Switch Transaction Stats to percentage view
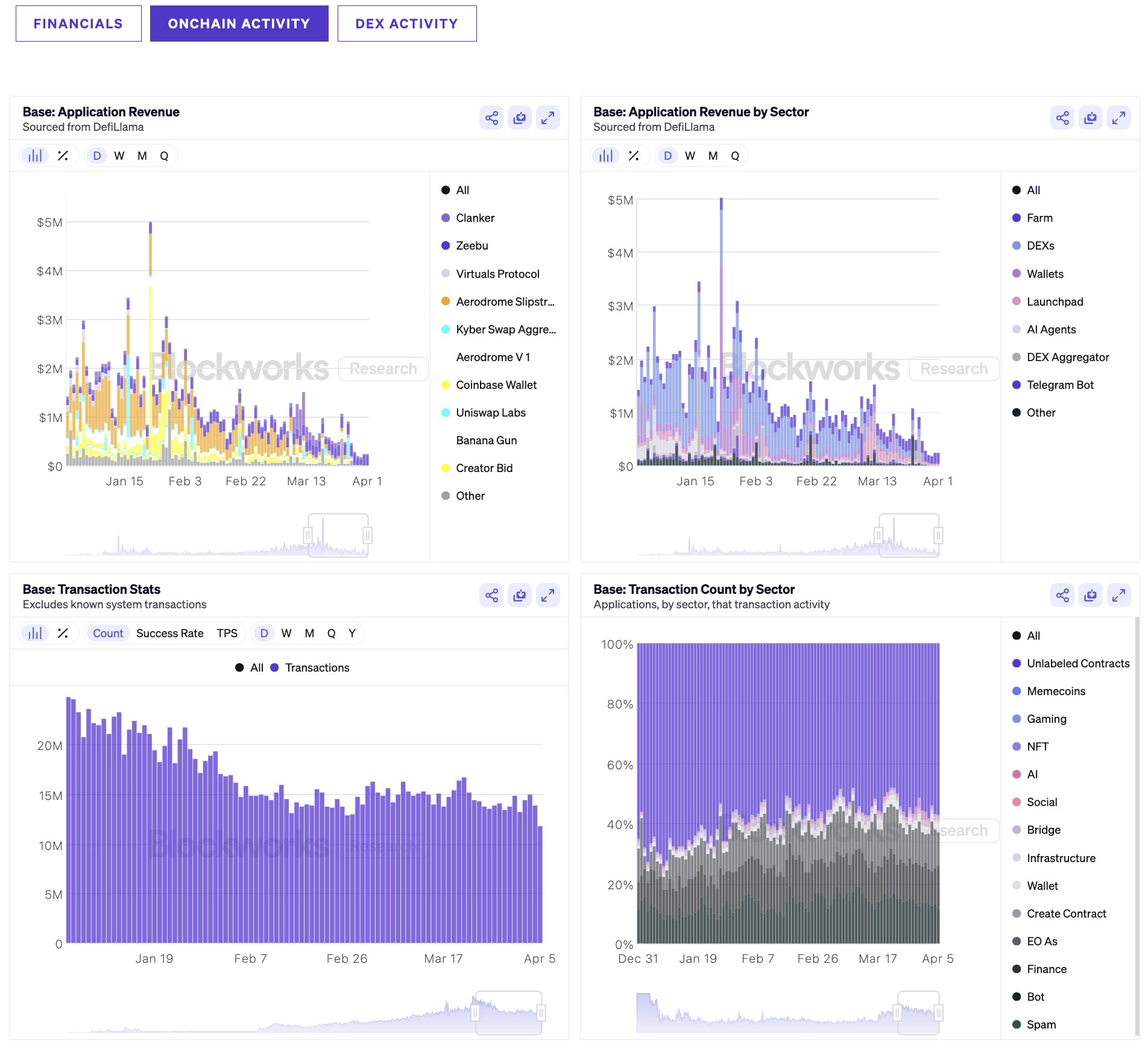The width and height of the screenshot is (1148, 1049). point(63,633)
